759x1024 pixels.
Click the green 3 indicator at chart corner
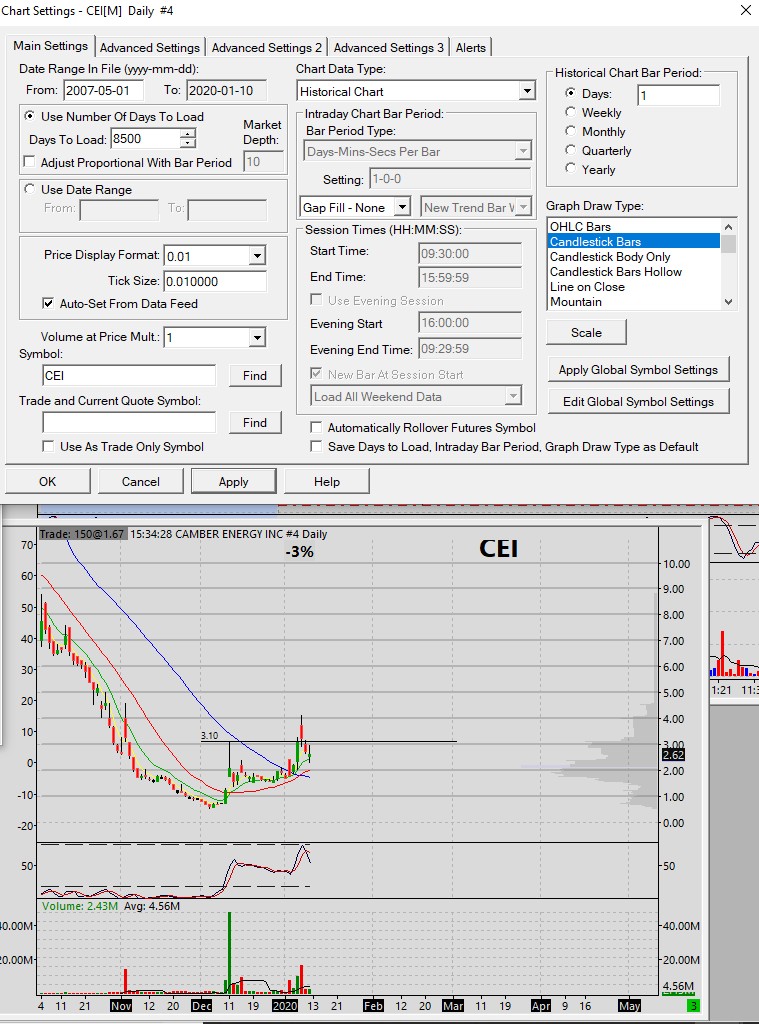click(694, 1006)
